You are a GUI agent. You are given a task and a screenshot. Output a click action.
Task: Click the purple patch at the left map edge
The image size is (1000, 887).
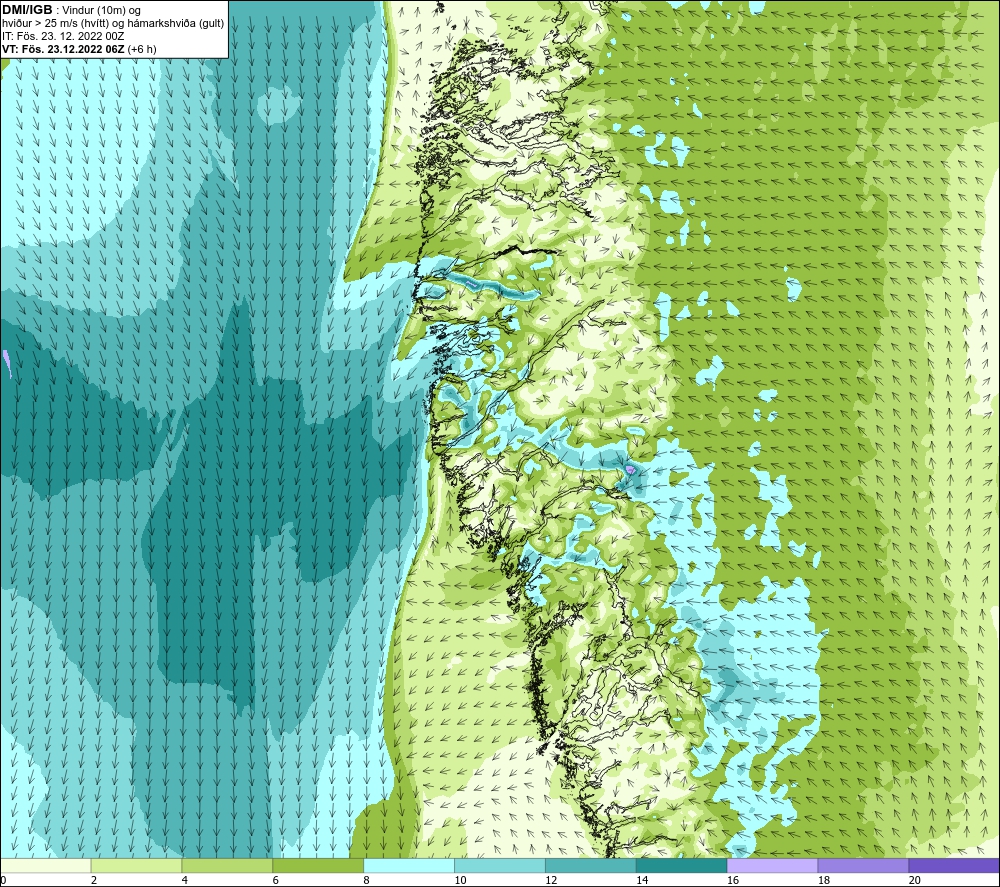click(x=6, y=362)
